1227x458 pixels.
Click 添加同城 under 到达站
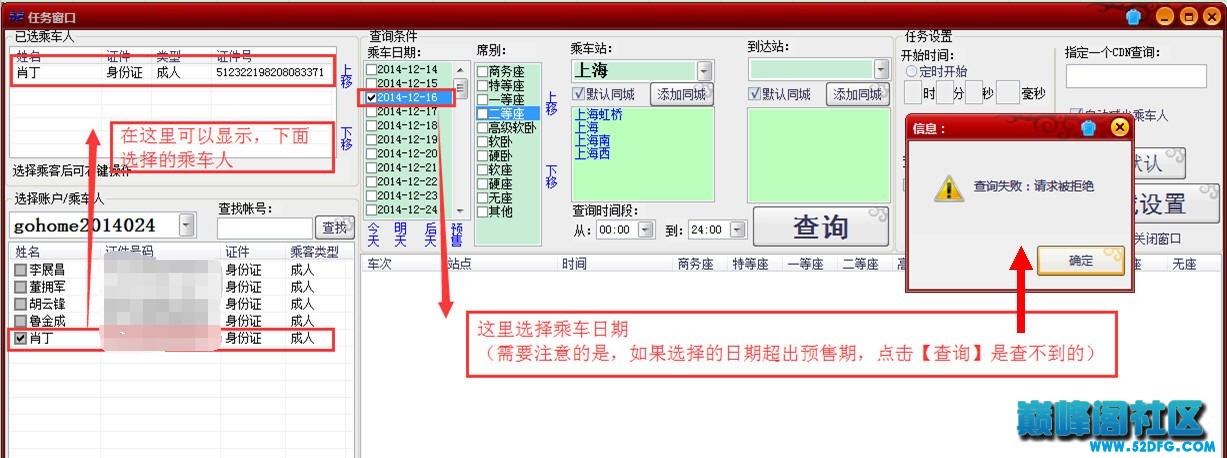857,95
